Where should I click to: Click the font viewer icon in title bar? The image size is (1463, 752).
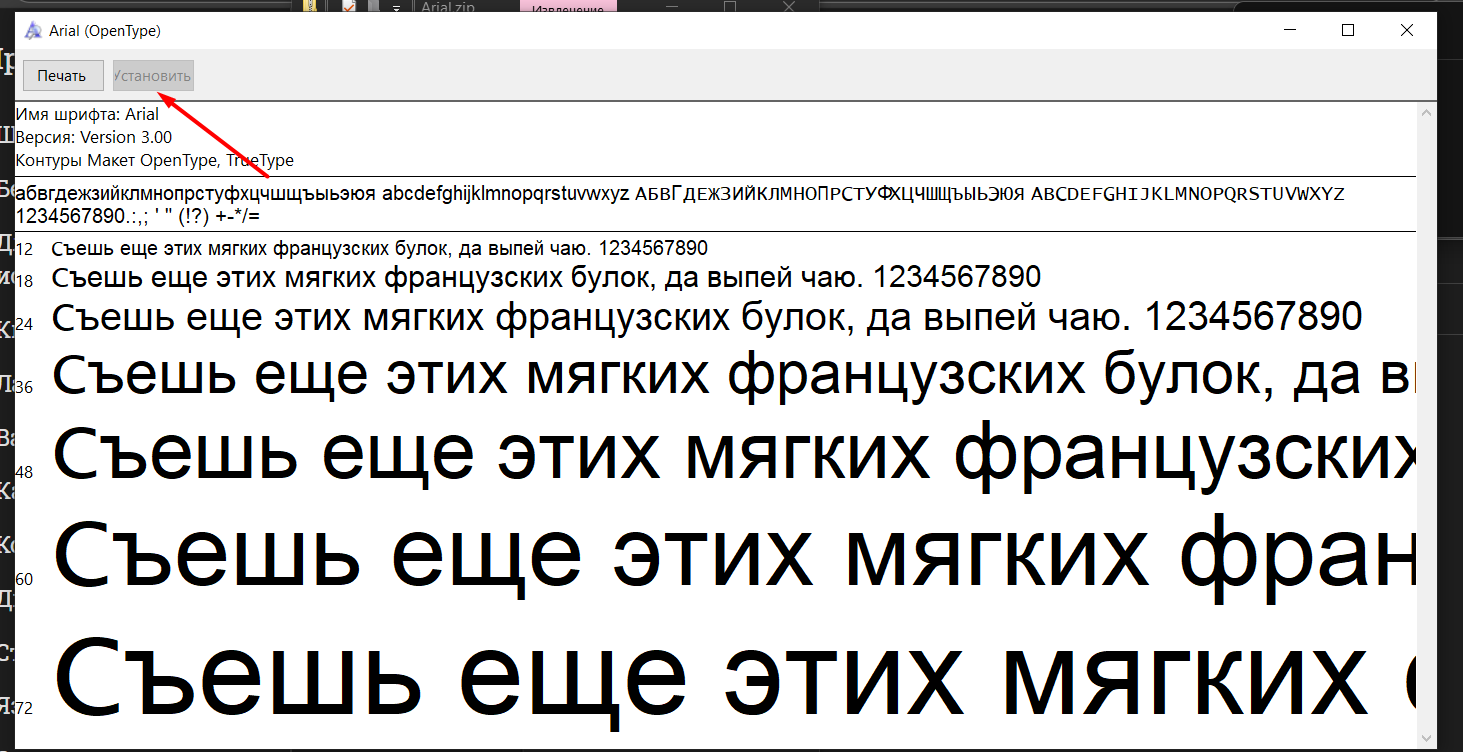(x=33, y=30)
